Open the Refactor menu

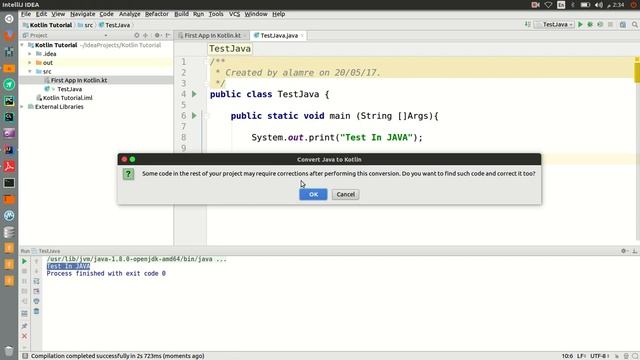(157, 14)
